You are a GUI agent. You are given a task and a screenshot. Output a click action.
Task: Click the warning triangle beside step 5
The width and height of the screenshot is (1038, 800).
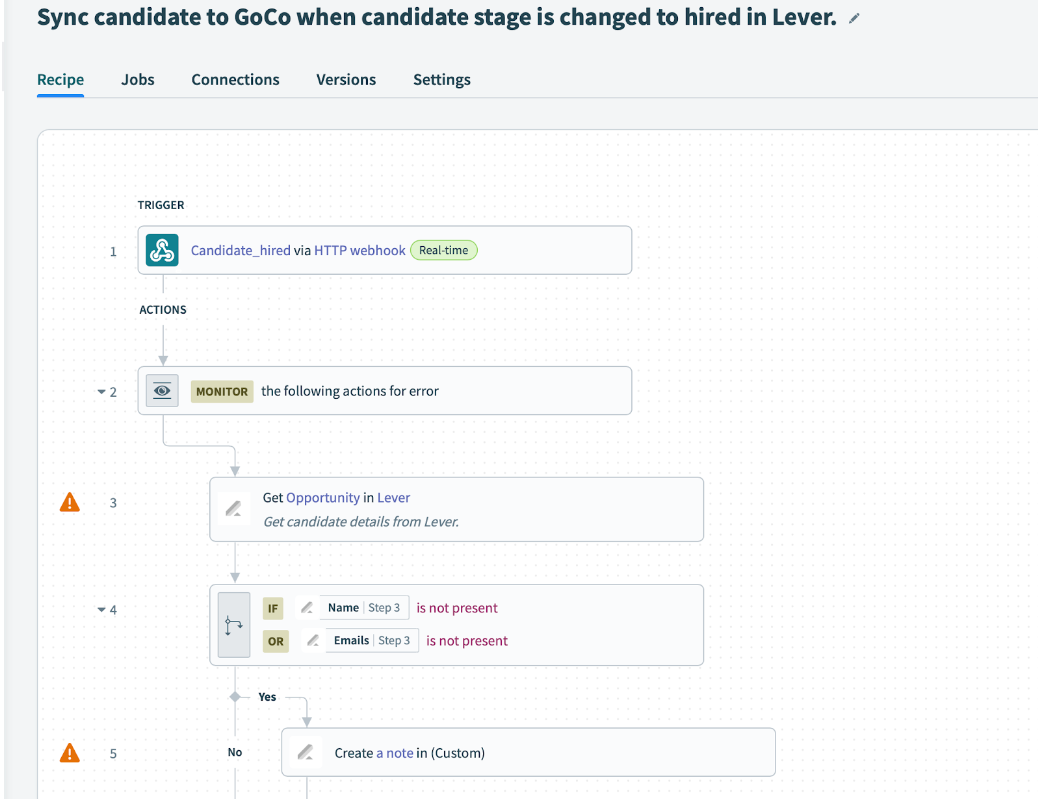[69, 752]
